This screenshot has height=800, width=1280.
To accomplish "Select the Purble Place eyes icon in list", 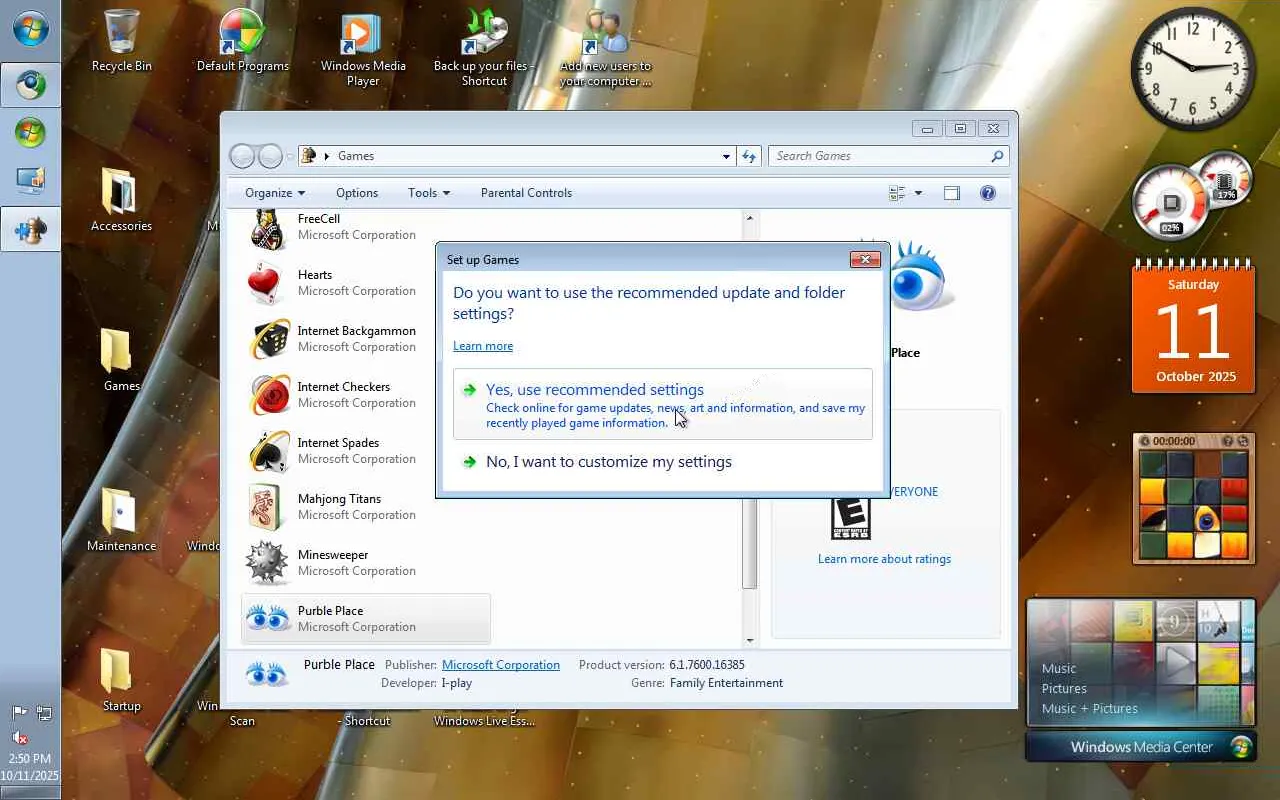I will tap(267, 619).
